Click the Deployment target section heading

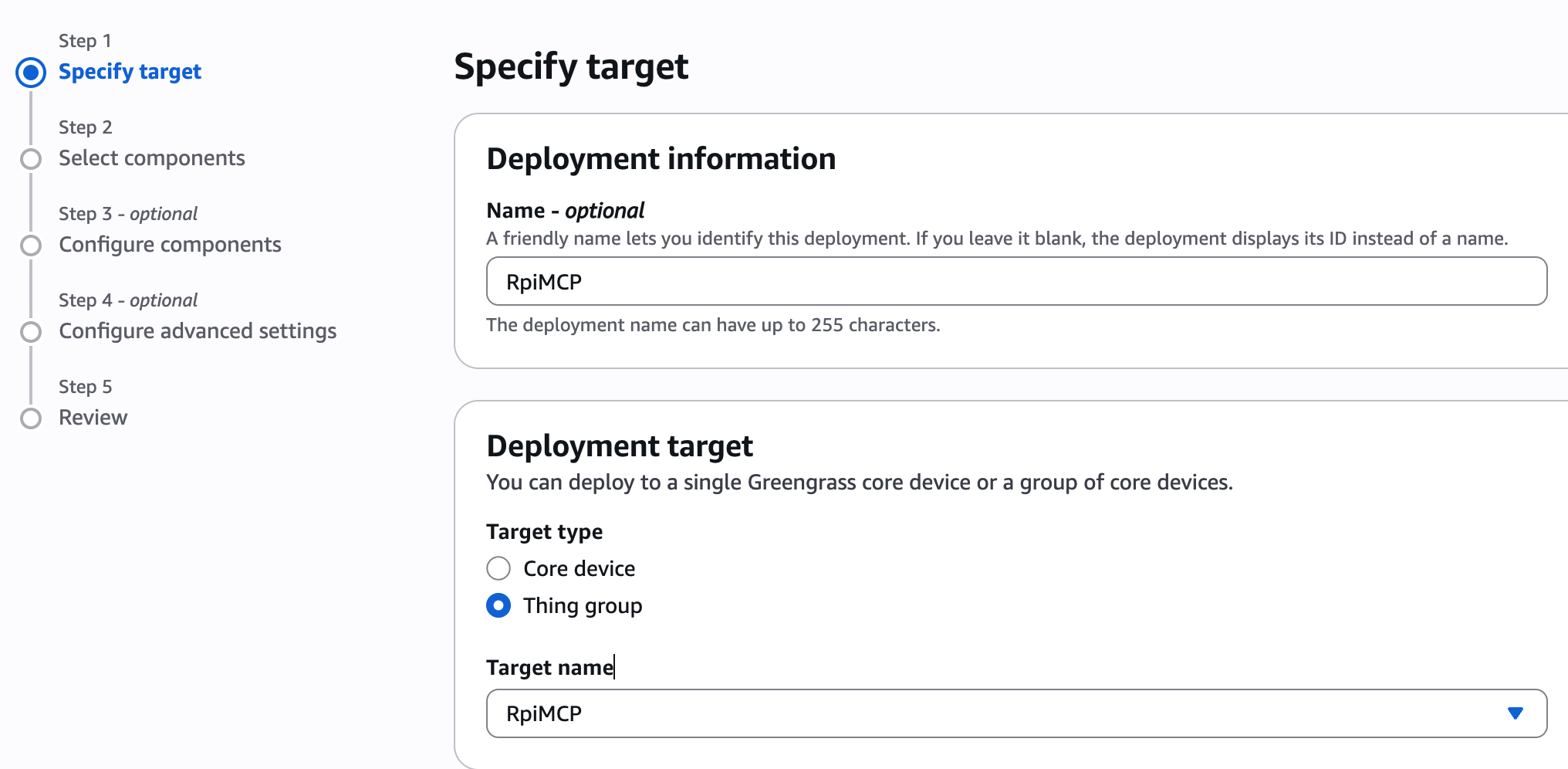tap(620, 445)
